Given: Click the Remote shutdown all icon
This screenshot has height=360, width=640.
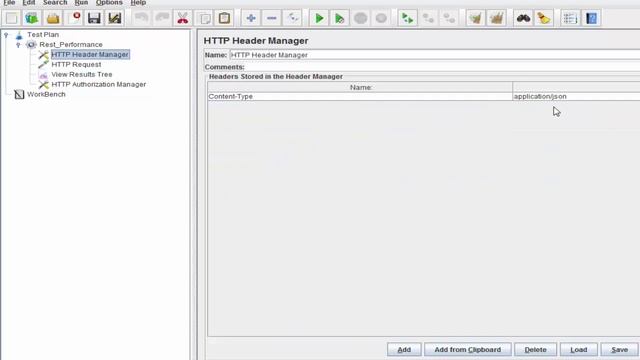Looking at the screenshot, I should pyautogui.click(x=449, y=18).
